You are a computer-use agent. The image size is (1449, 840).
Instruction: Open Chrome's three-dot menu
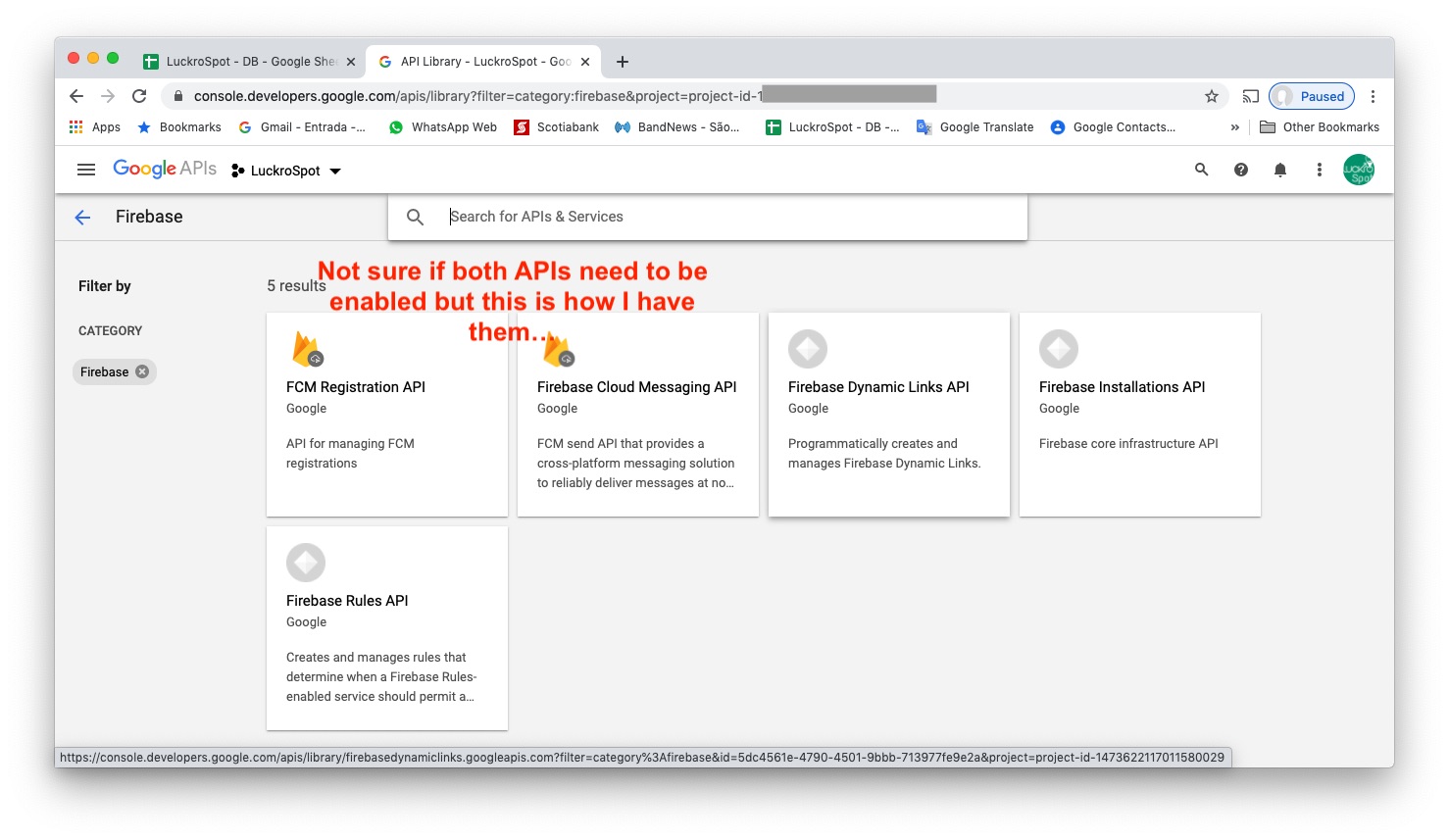pos(1373,96)
